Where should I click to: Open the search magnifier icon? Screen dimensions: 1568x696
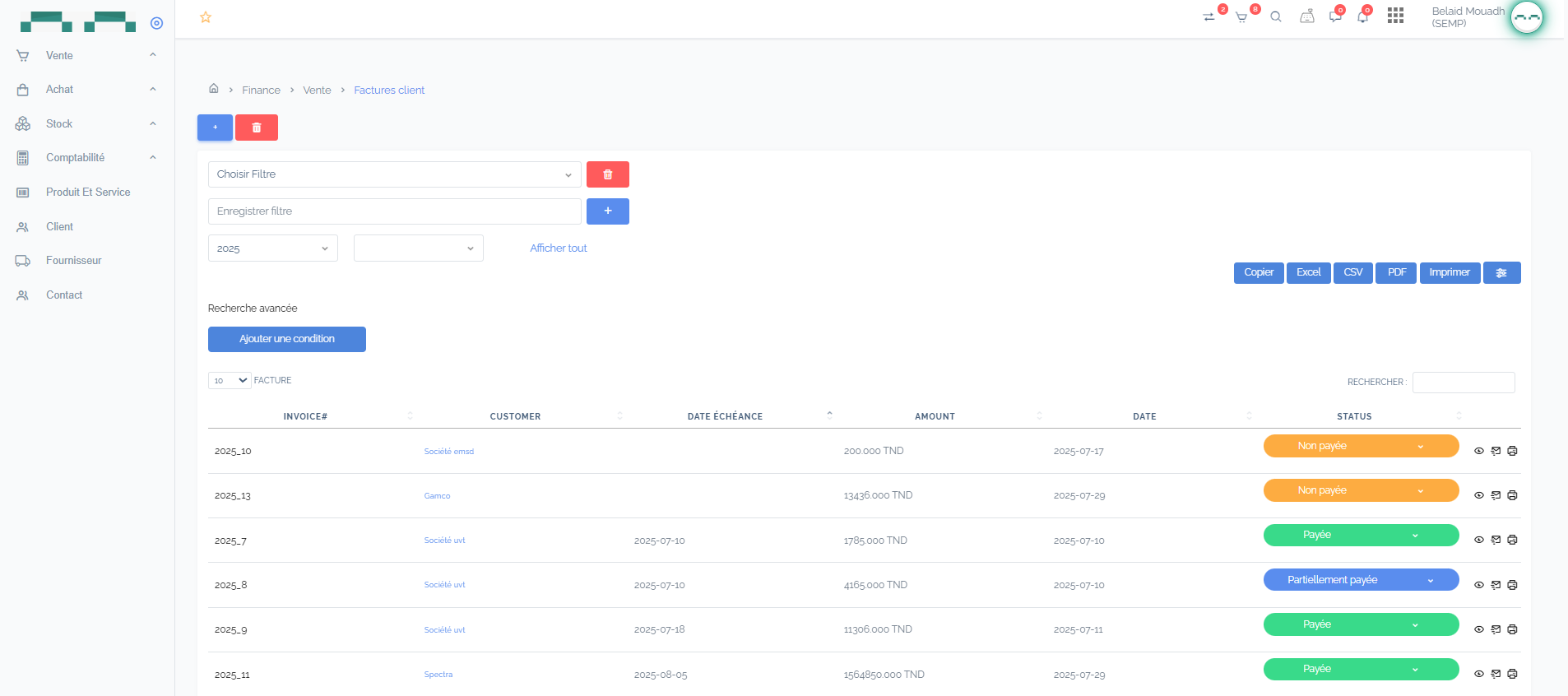pyautogui.click(x=1276, y=16)
